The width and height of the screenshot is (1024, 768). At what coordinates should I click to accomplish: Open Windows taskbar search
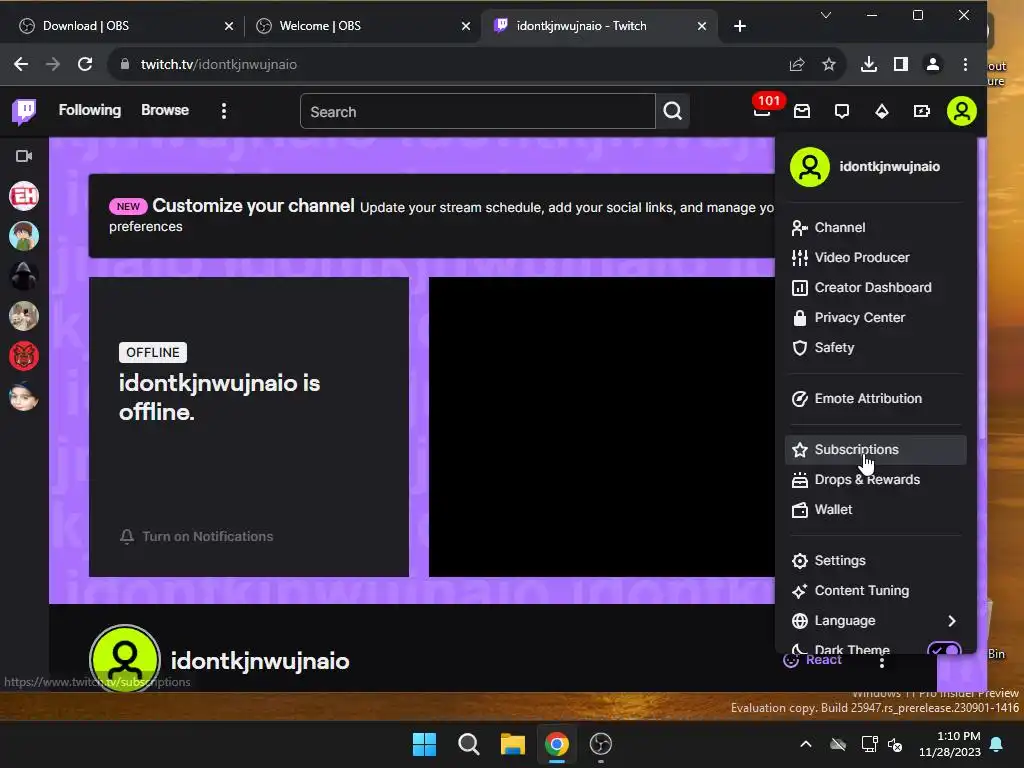(x=468, y=744)
